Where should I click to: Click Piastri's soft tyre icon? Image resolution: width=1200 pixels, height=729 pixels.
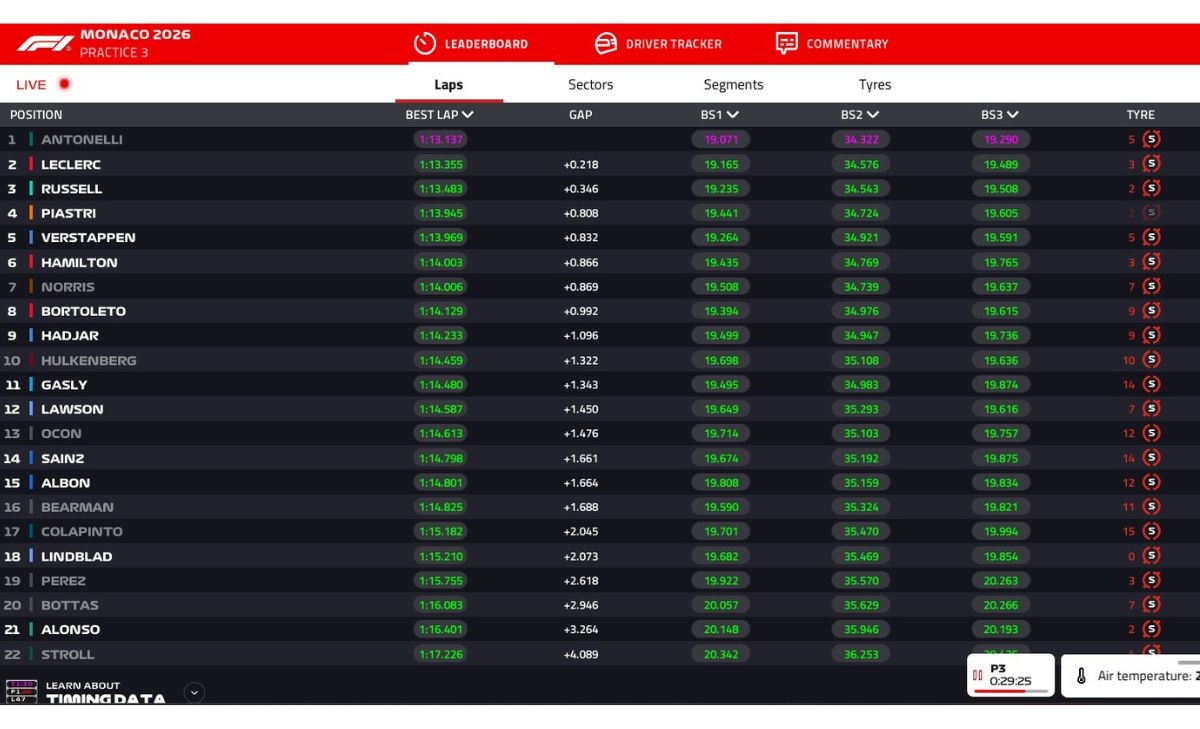coord(1151,213)
